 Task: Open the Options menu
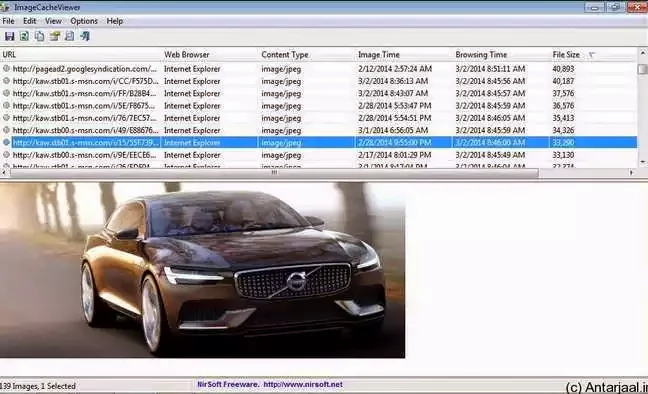click(x=84, y=21)
